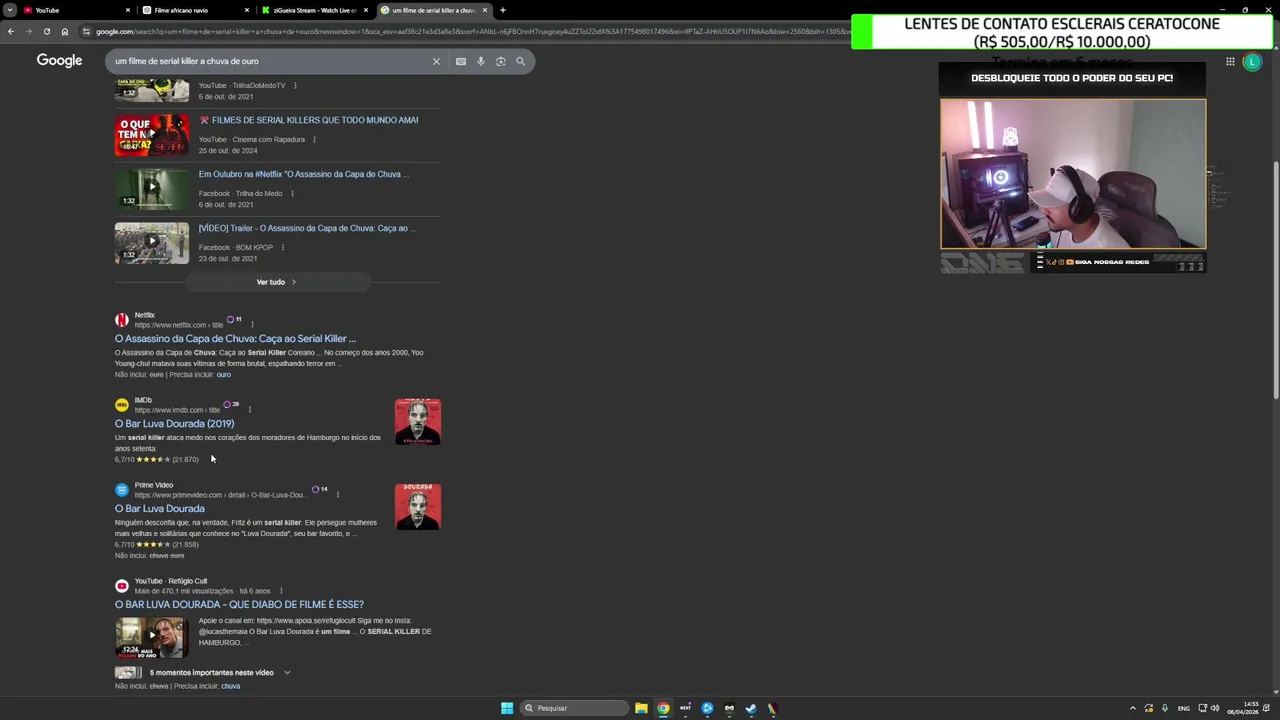Click the Prime Video site favicon
The height and width of the screenshot is (720, 1280).
122,490
